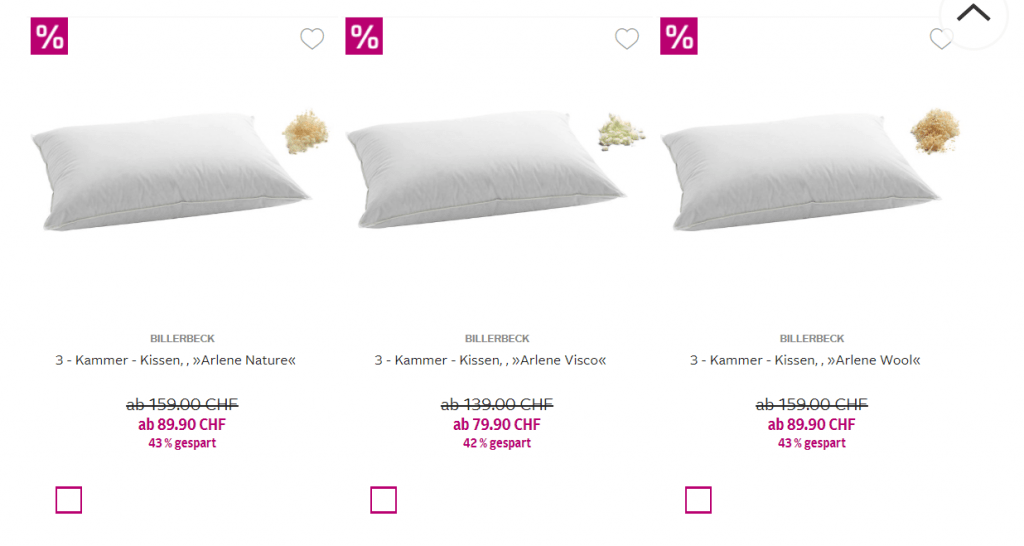Image resolution: width=1024 pixels, height=546 pixels.
Task: Tick compare checkbox under Arlene Nature
Action: point(69,500)
